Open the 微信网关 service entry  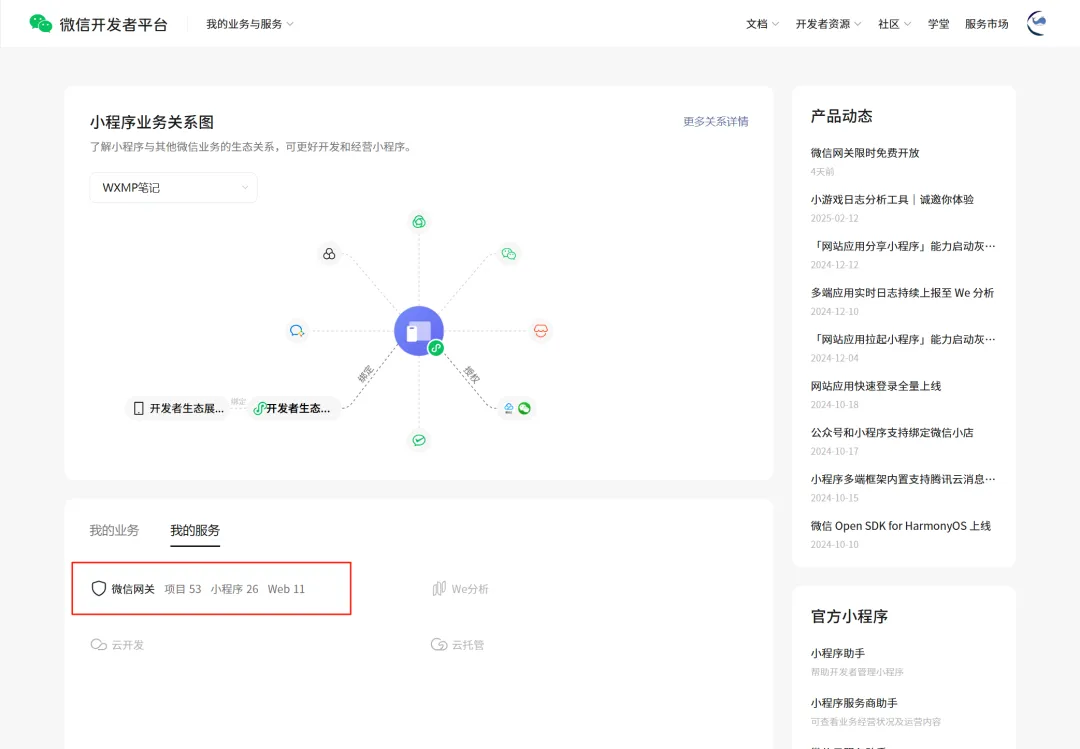(x=133, y=588)
